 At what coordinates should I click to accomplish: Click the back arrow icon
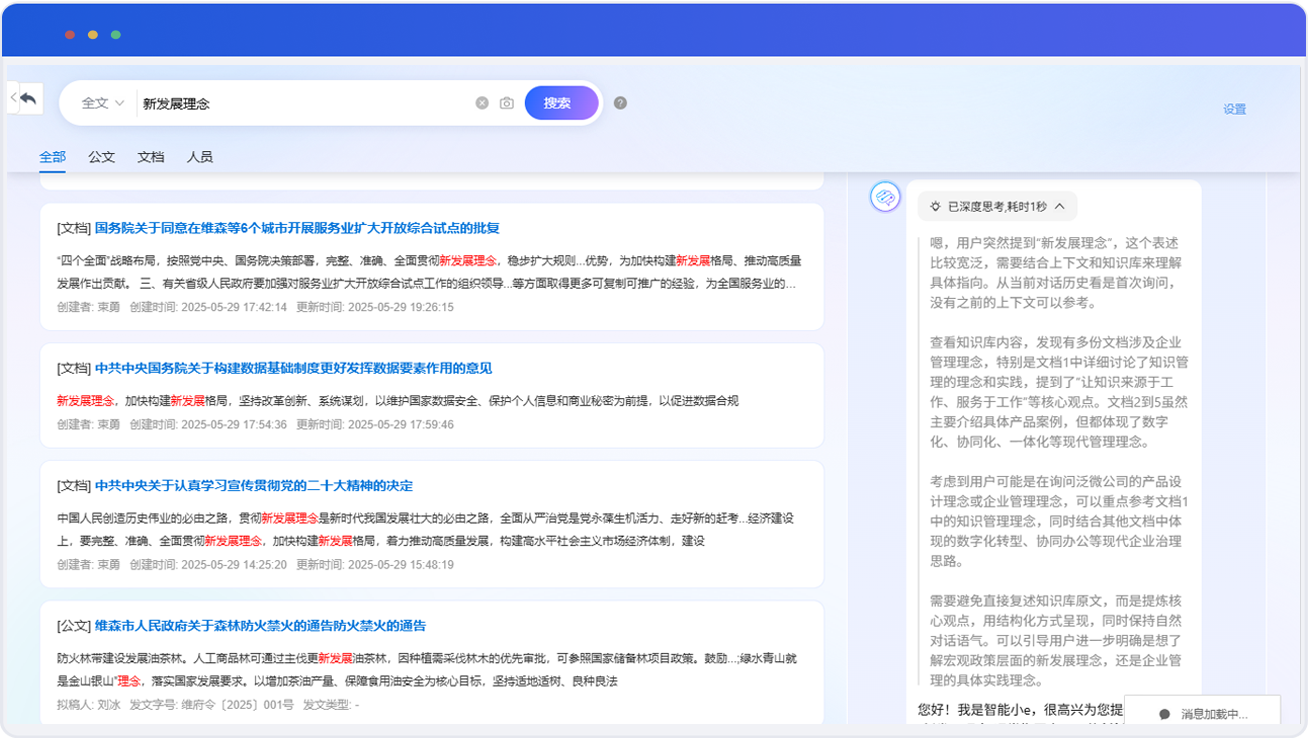29,98
